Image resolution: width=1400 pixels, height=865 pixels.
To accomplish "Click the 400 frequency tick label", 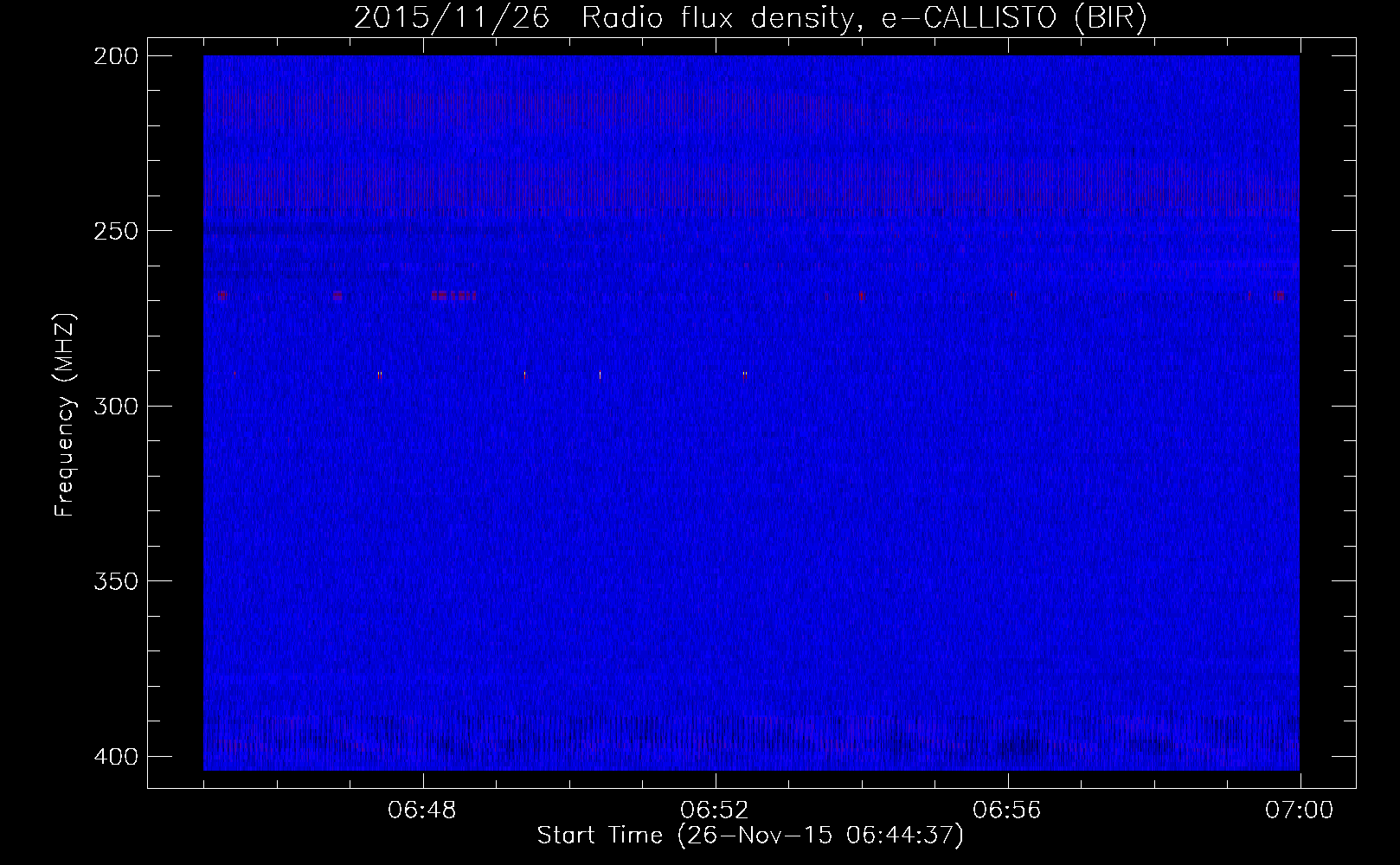I will click(114, 756).
